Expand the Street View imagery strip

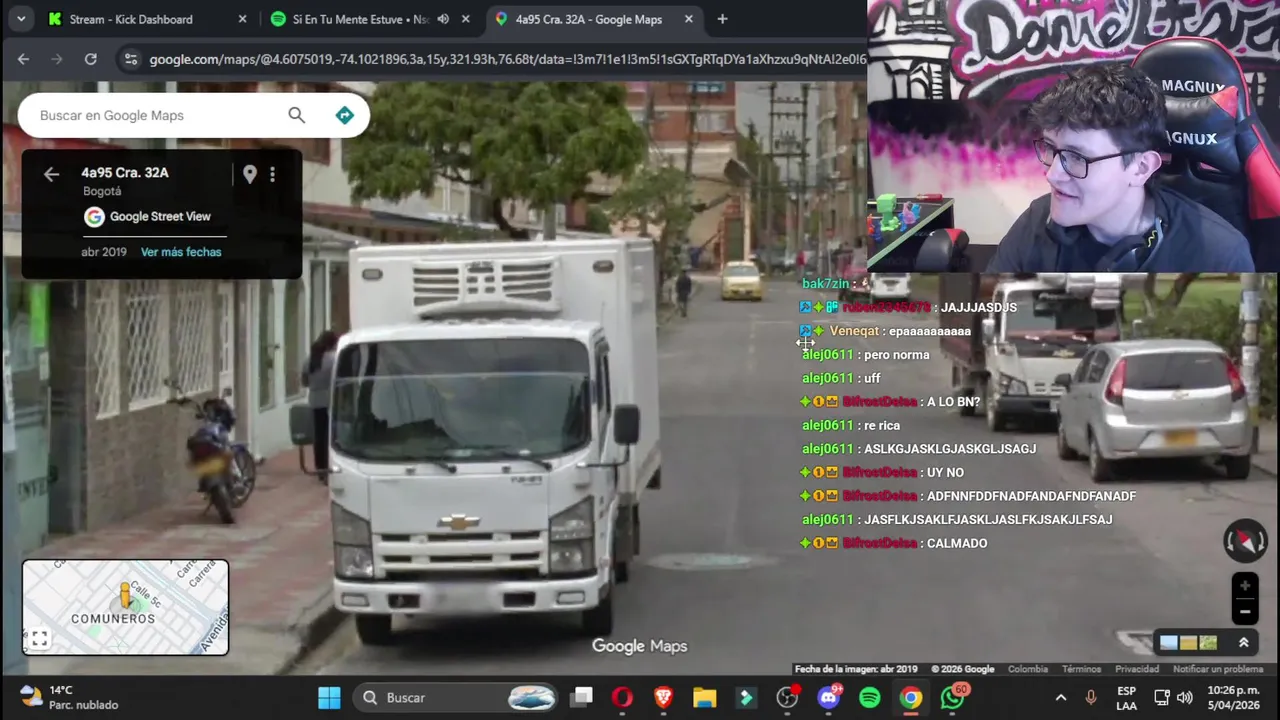point(1244,642)
